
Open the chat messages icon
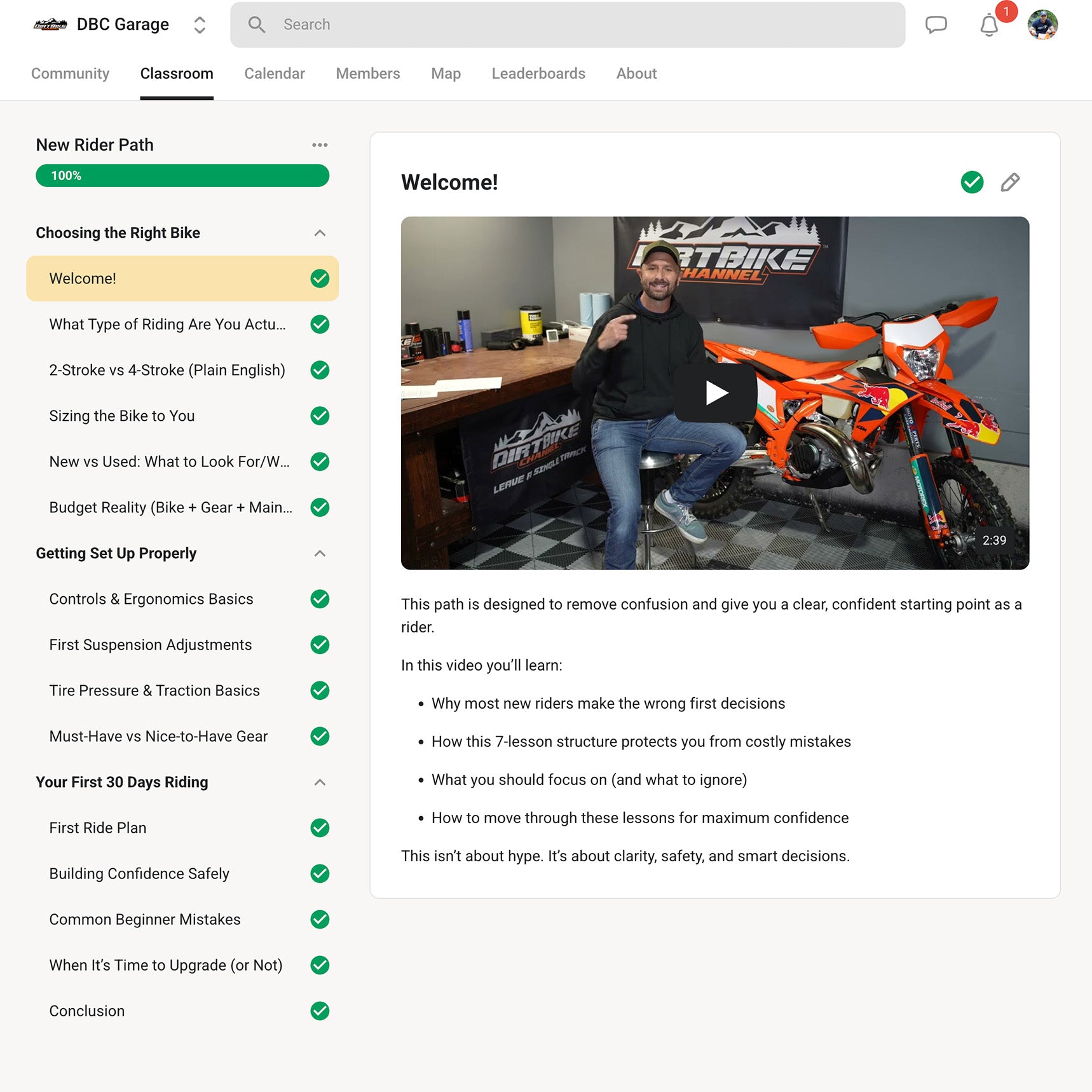click(936, 25)
